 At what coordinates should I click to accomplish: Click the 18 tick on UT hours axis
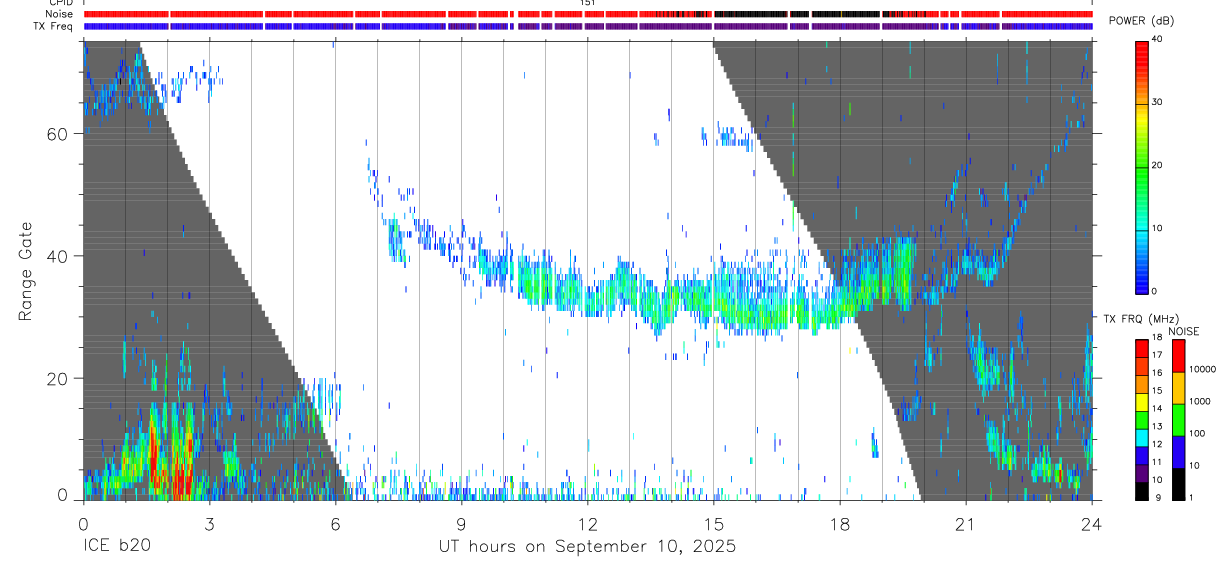point(839,524)
